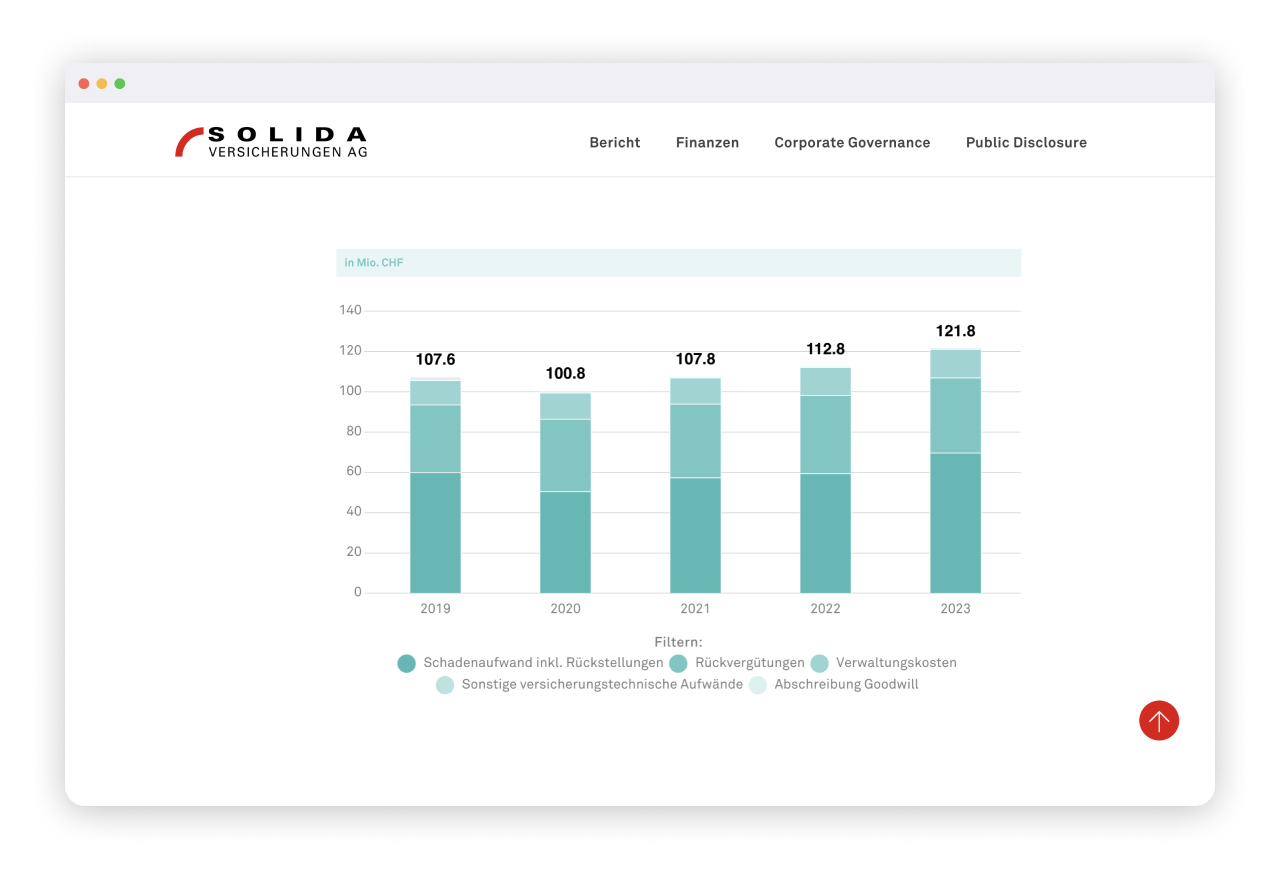Click the 121.8 total label

(x=955, y=331)
